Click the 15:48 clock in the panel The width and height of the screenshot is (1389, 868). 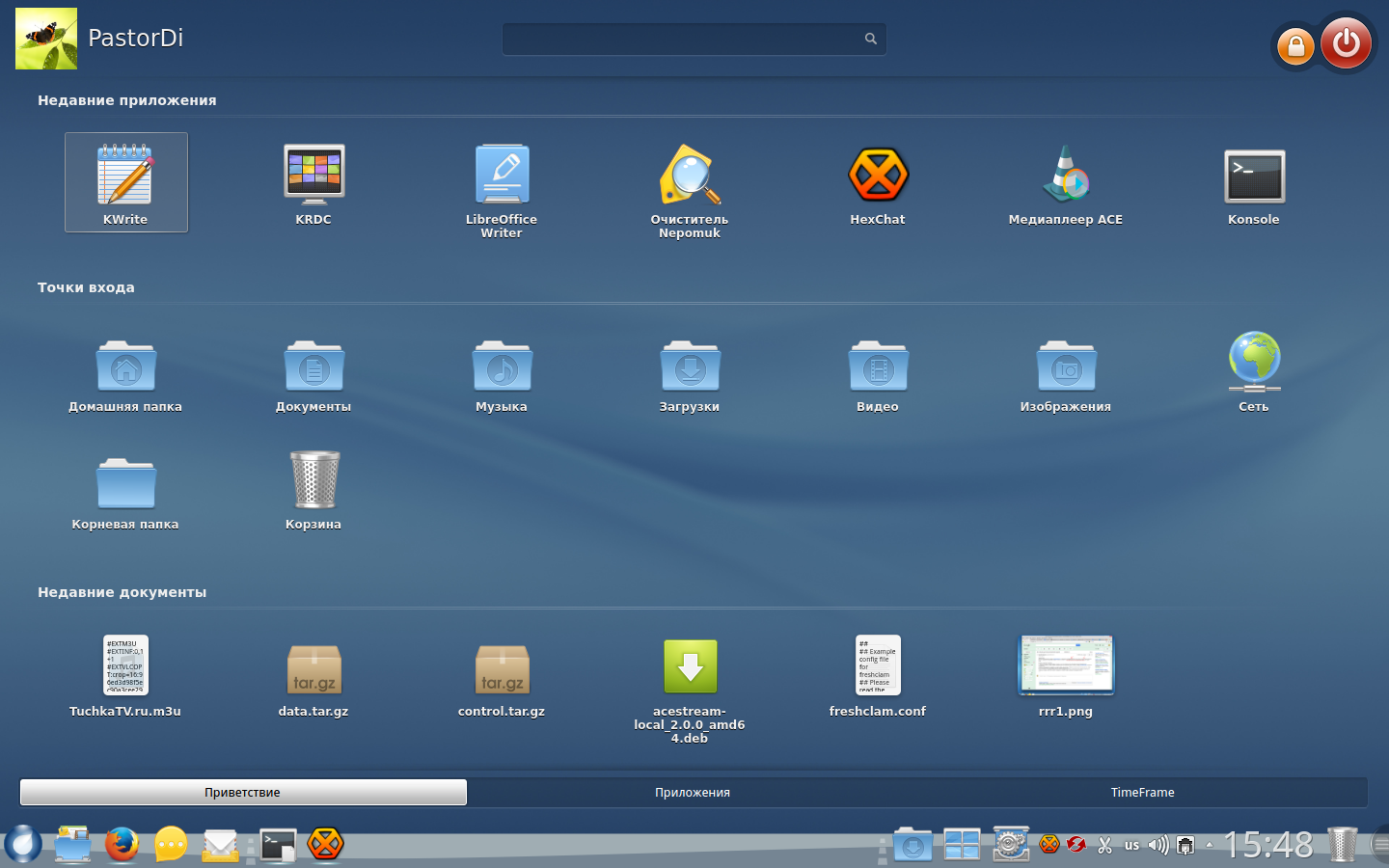(1268, 845)
